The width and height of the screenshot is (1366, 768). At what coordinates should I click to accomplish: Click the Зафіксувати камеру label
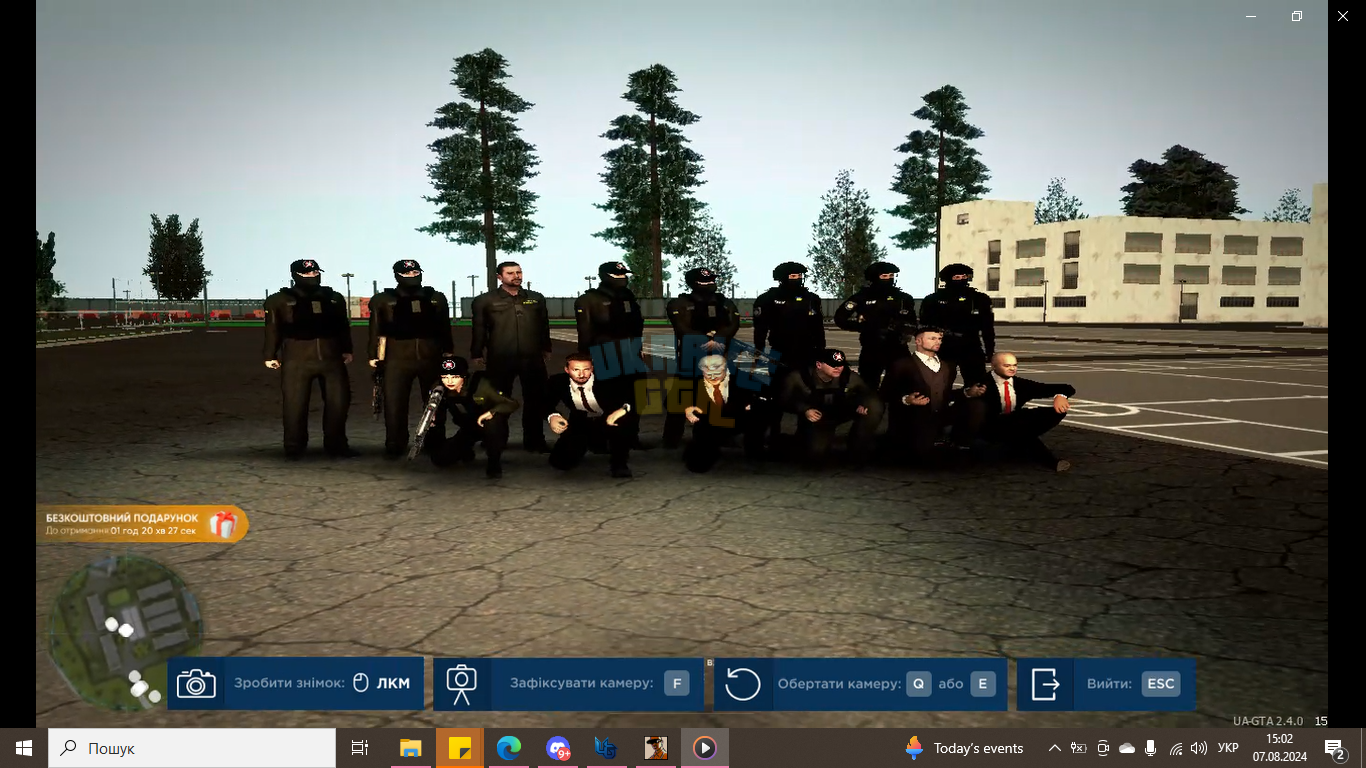(582, 684)
